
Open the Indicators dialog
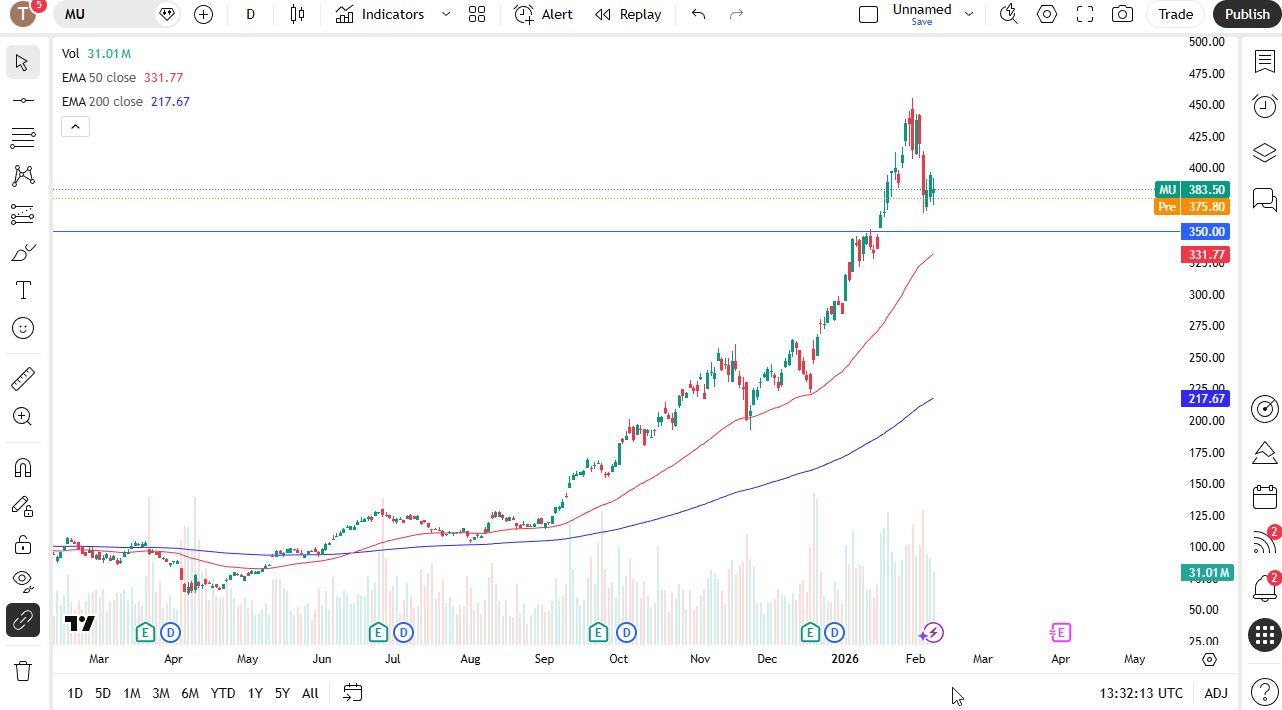(x=380, y=14)
